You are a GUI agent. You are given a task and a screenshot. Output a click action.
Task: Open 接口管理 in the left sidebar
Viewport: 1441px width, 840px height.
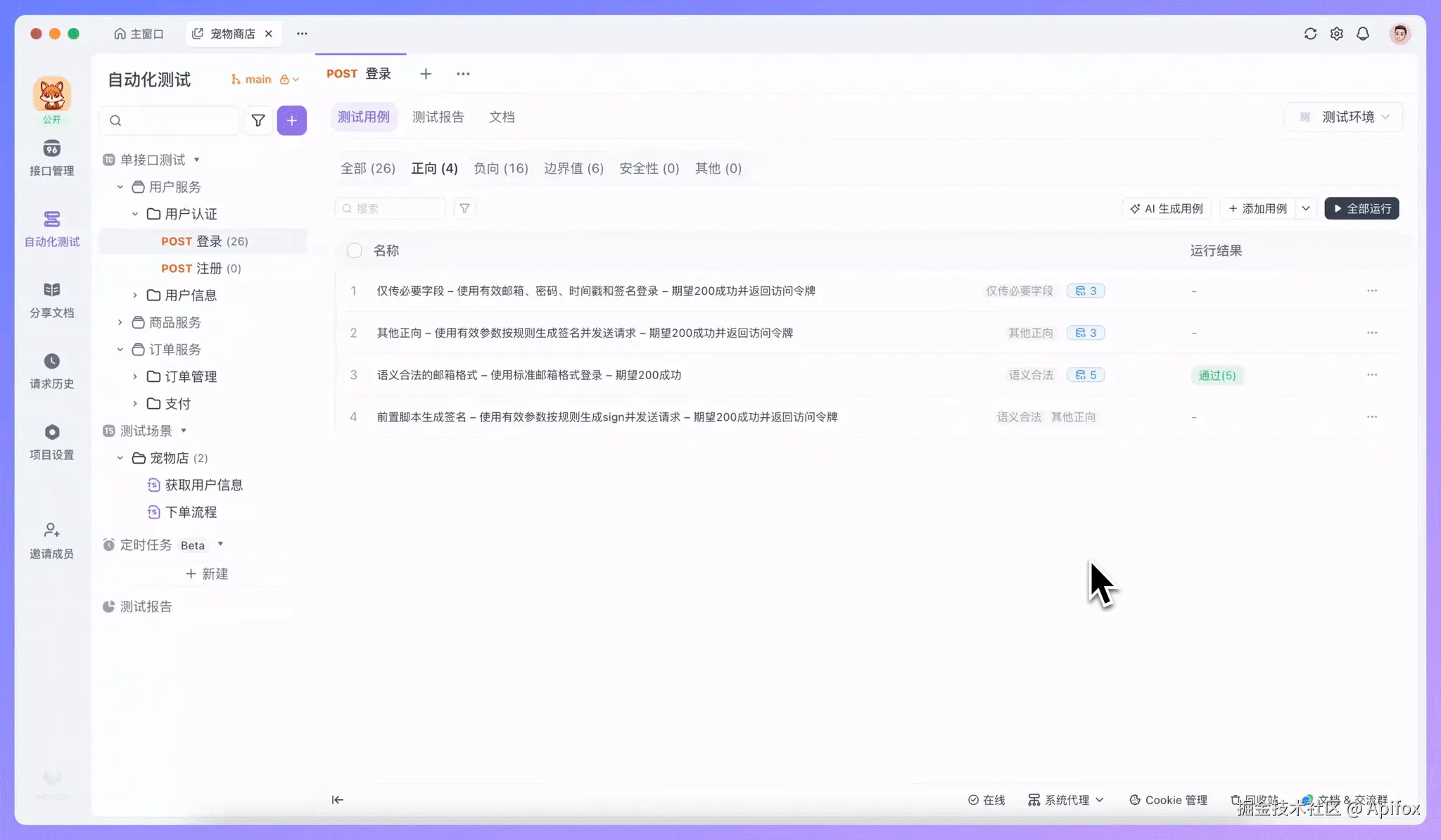pos(51,158)
